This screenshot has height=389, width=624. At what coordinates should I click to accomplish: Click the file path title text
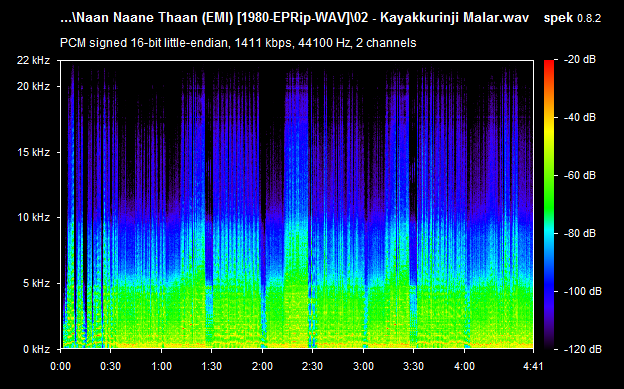pyautogui.click(x=294, y=18)
